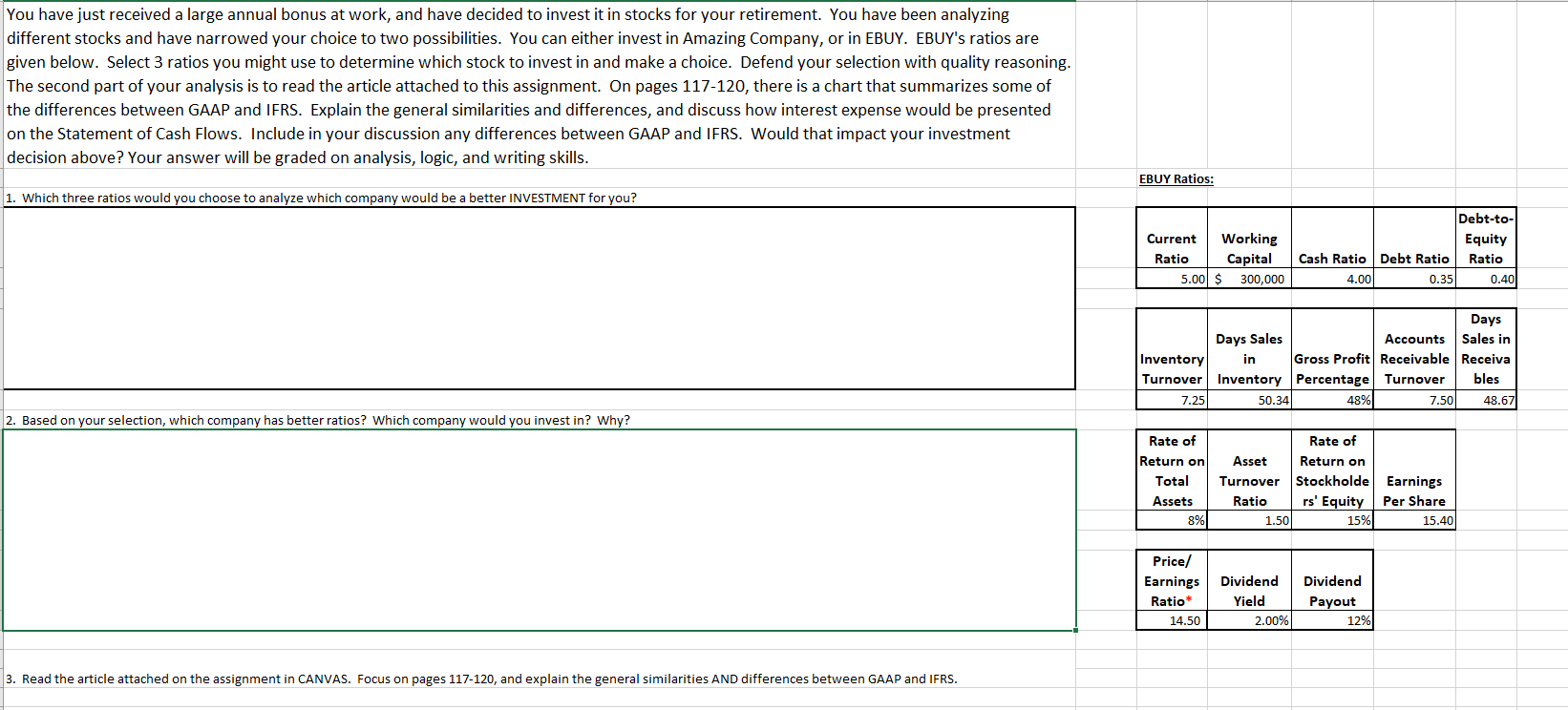Click the Current Ratio value 5.00
This screenshot has height=710, width=1568.
(1172, 279)
